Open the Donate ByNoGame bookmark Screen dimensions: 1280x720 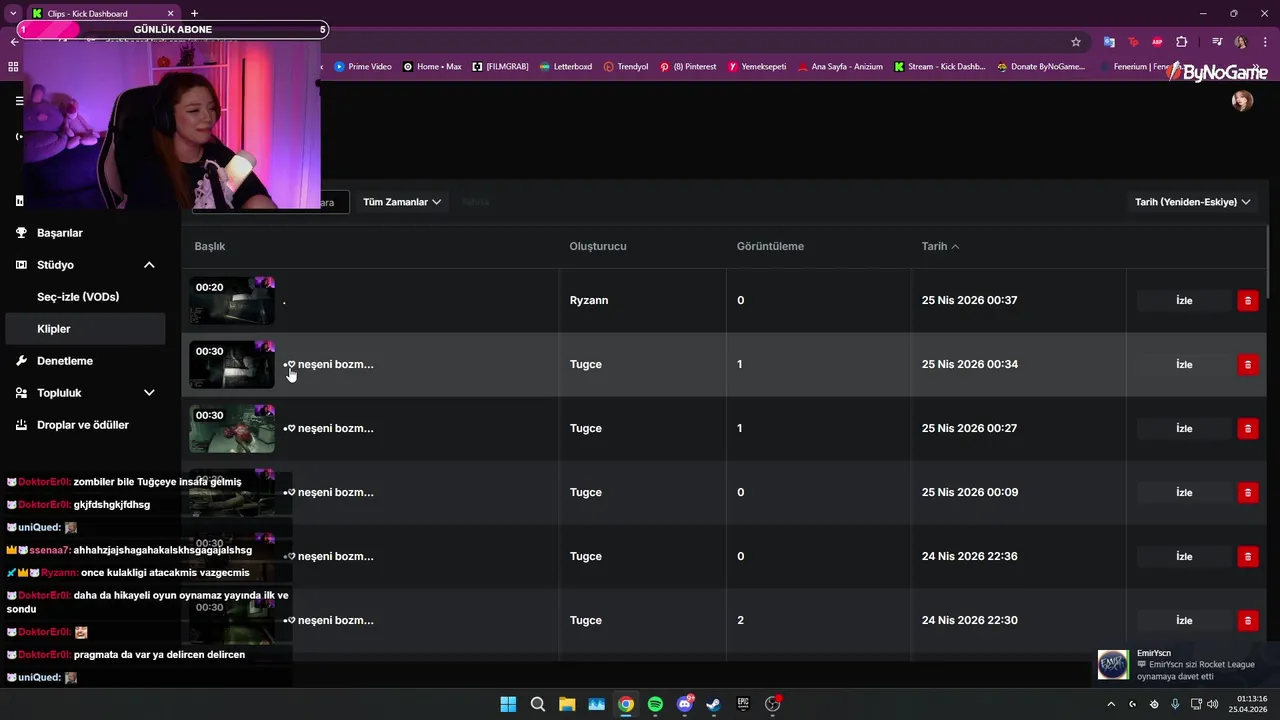tap(1041, 67)
